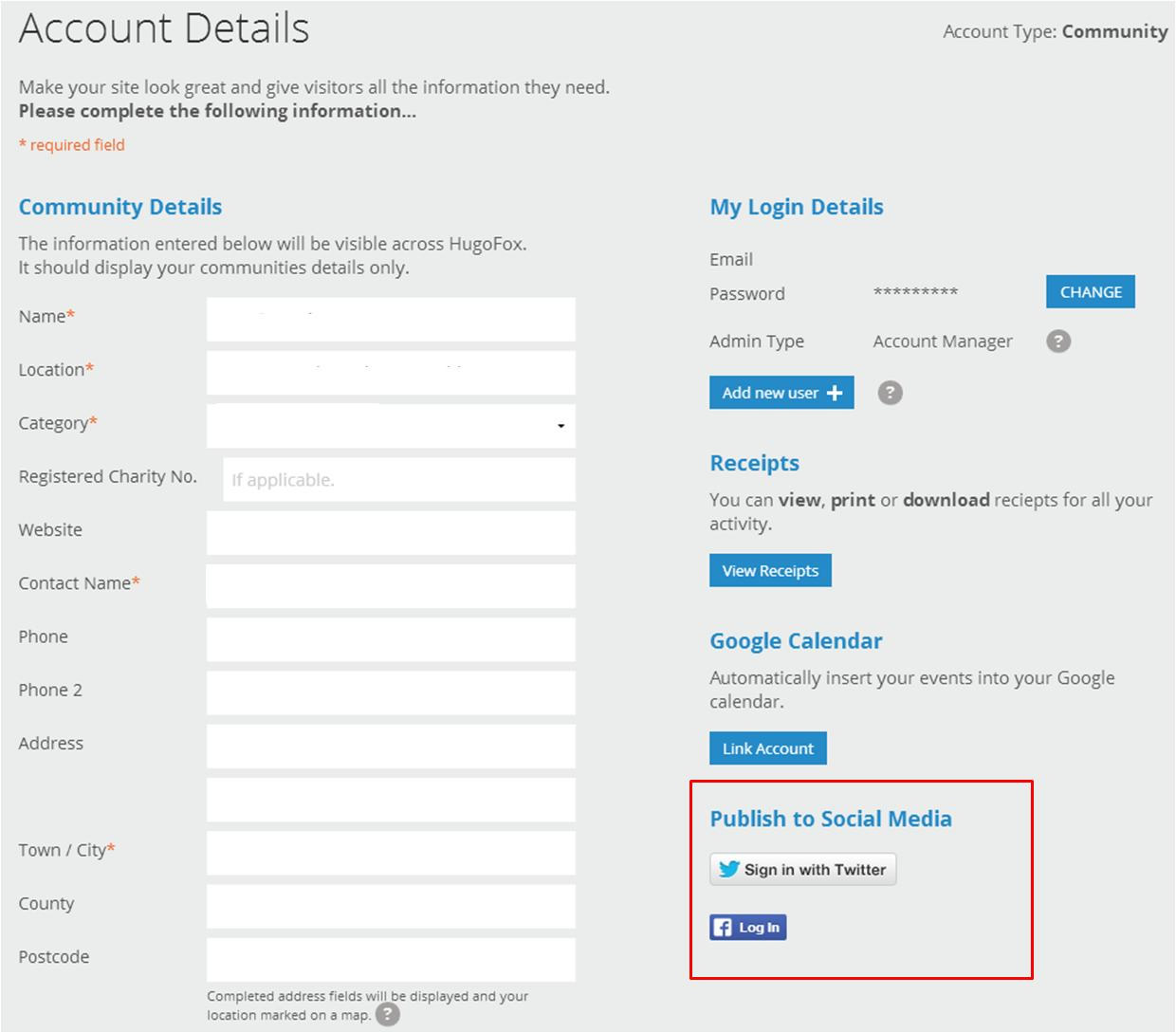
Task: Open the Category dropdown
Action: coord(560,427)
